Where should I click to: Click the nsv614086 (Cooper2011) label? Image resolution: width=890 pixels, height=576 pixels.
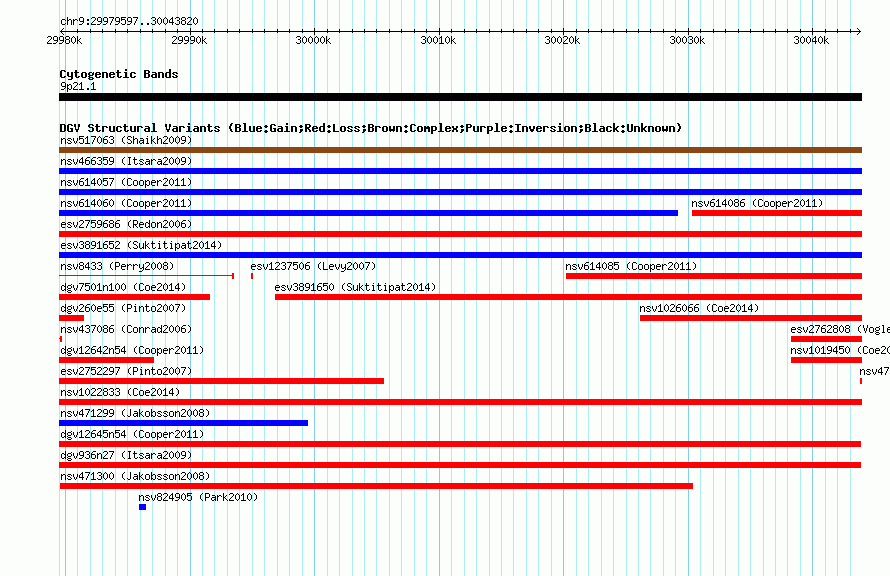(x=757, y=203)
